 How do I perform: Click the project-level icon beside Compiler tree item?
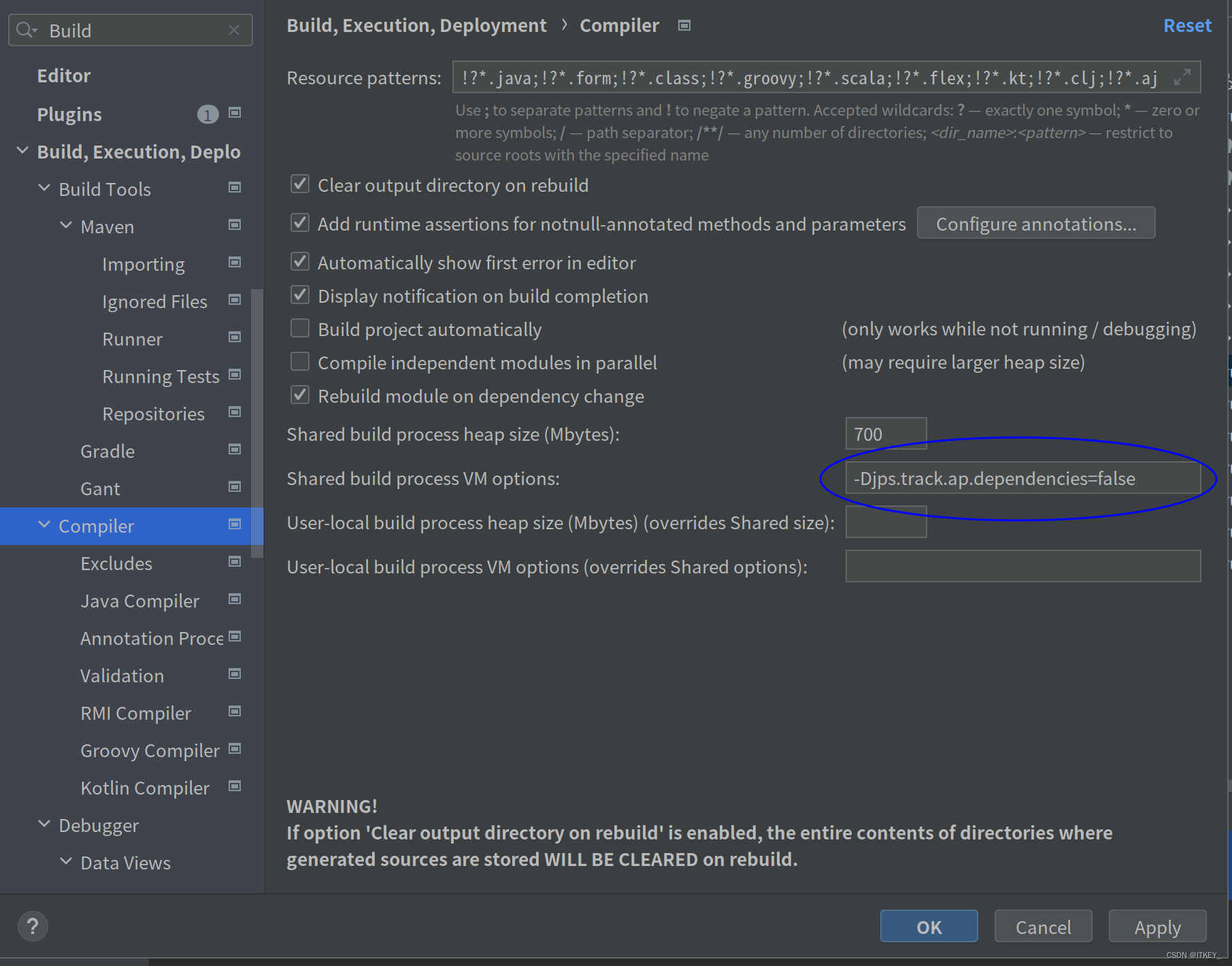tap(235, 524)
